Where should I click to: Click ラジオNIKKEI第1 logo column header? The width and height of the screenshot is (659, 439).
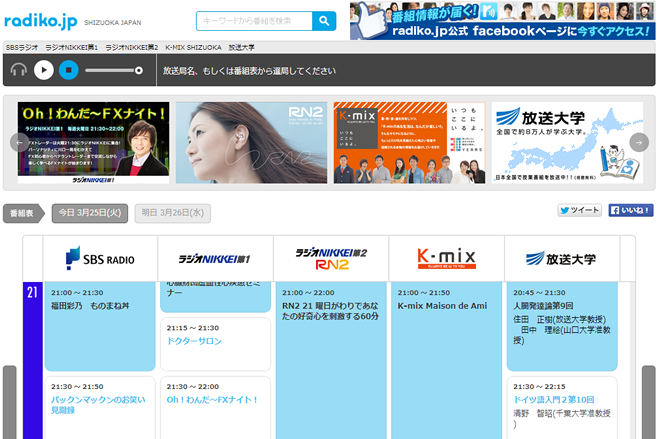216,259
